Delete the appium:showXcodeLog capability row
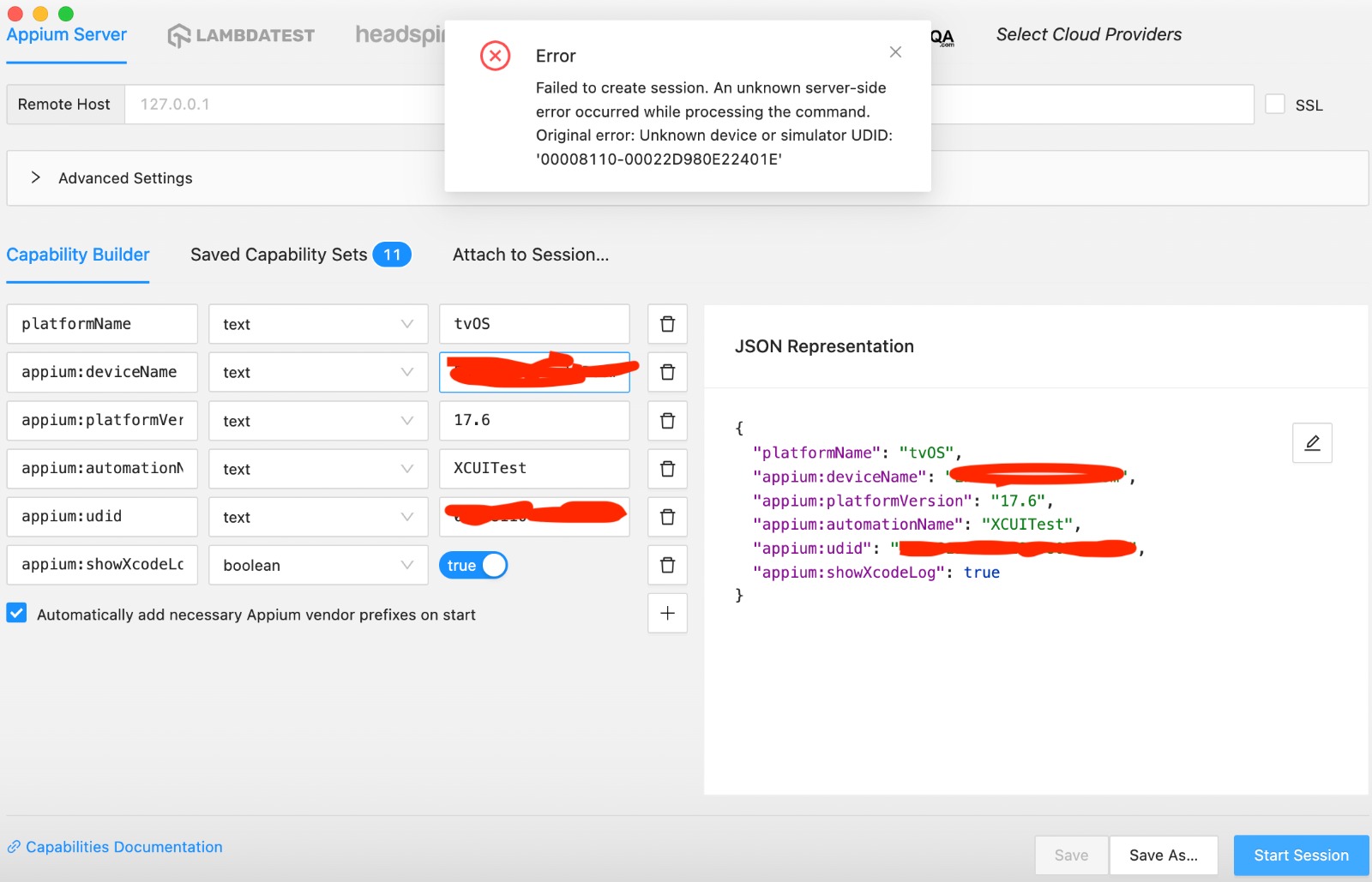Viewport: 1372px width, 882px height. pos(667,565)
